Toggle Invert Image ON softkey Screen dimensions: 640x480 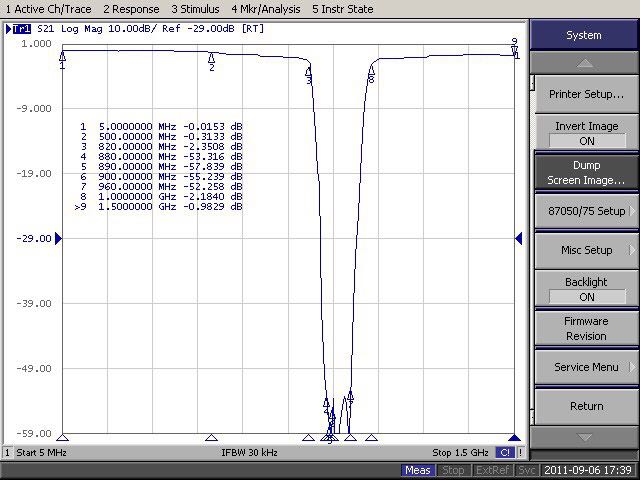pyautogui.click(x=586, y=133)
